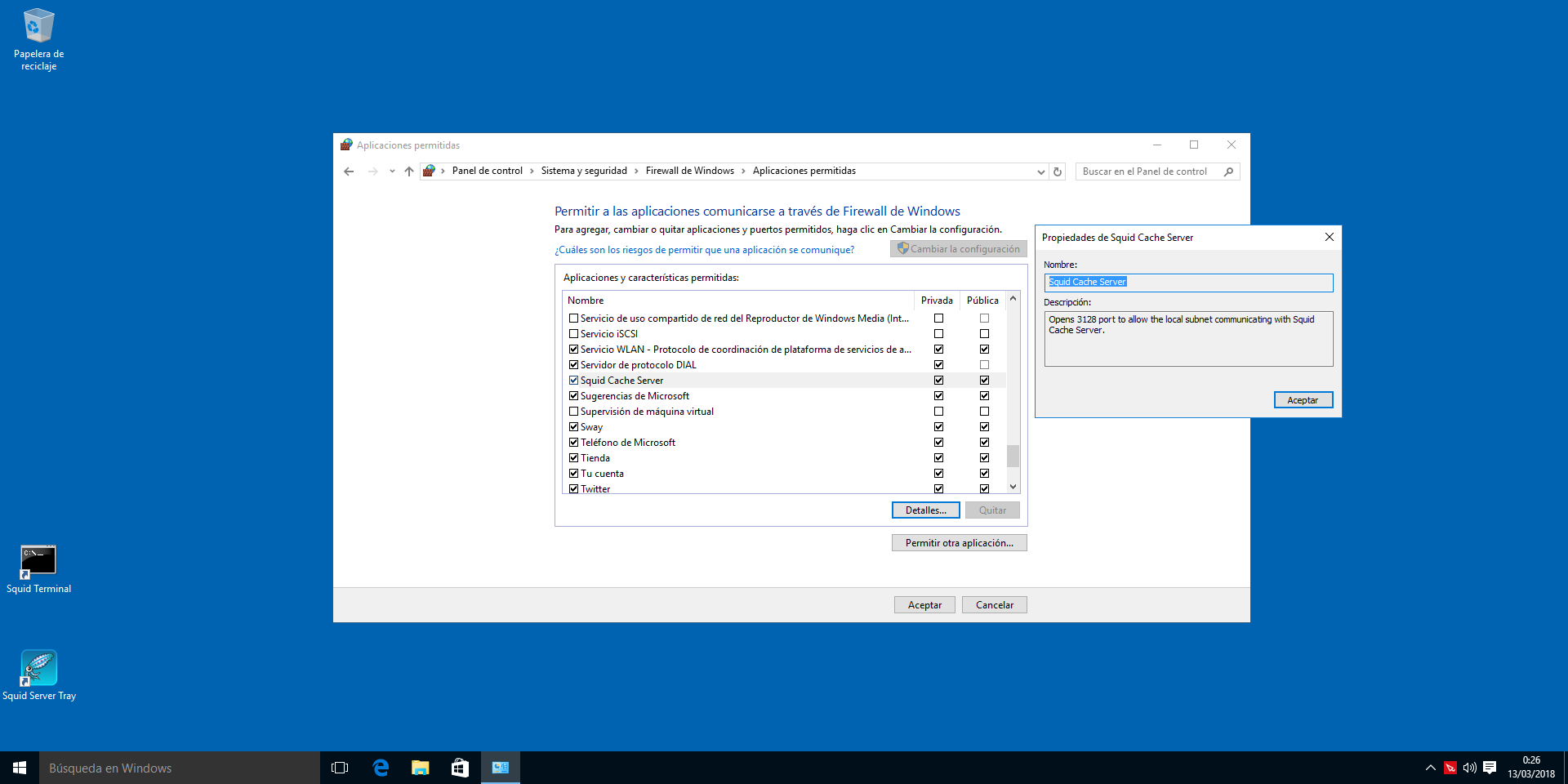Click the Detalles button

tap(925, 510)
